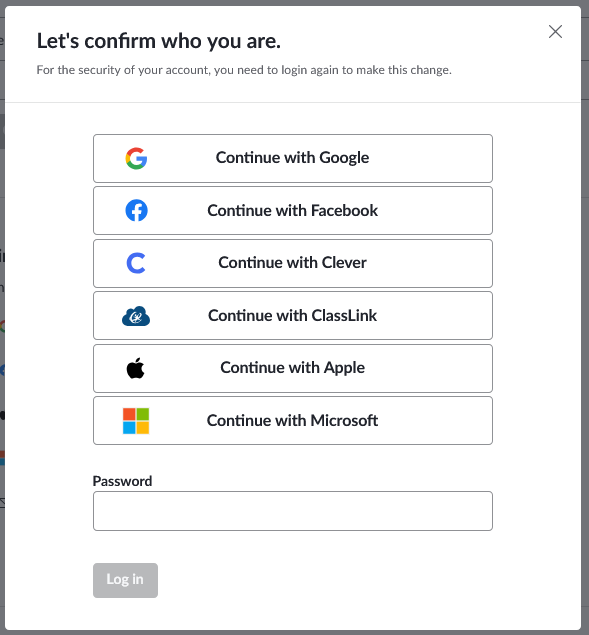Sign in via Continue with ClassLink text
Viewport: 589px width, 635px height.
point(292,315)
